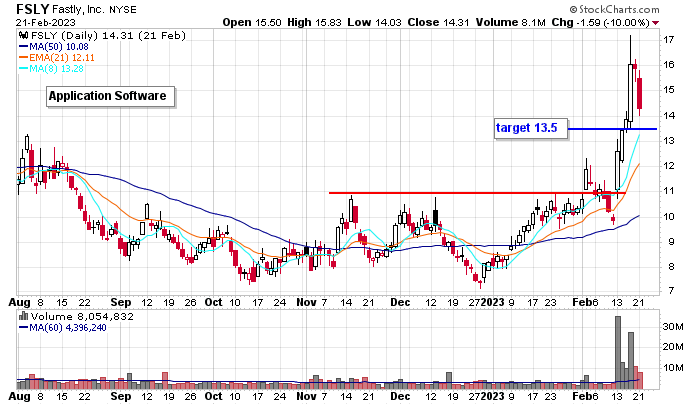
Task: Click the 'Dec' label on price chart axis
Action: [x=400, y=302]
